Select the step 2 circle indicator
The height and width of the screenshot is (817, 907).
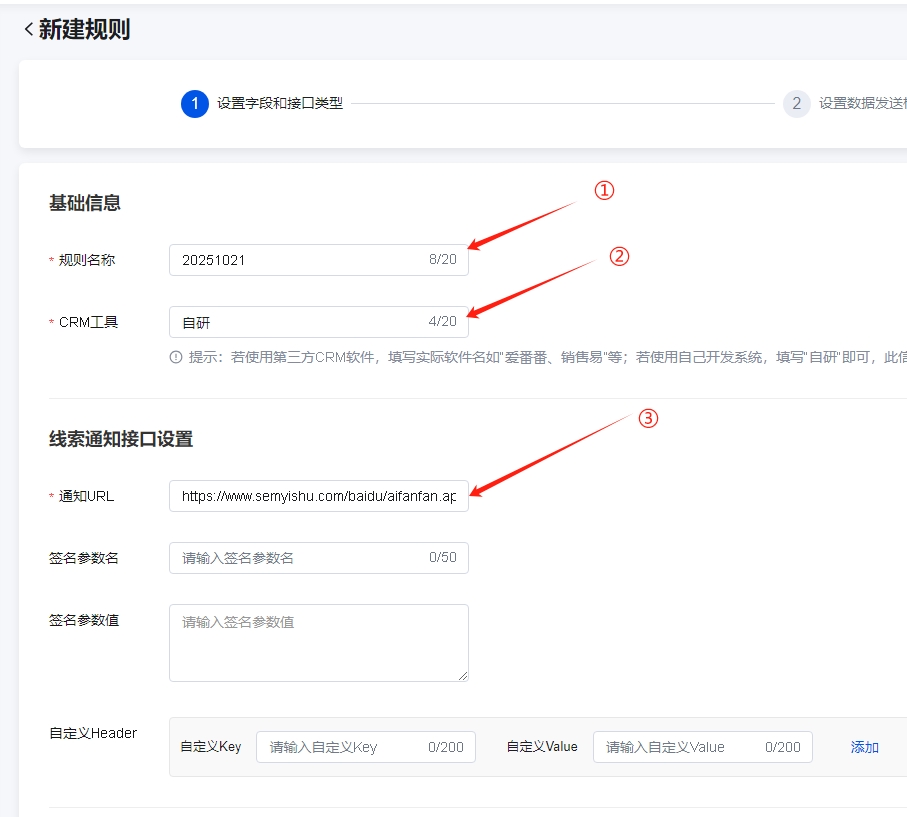point(796,103)
